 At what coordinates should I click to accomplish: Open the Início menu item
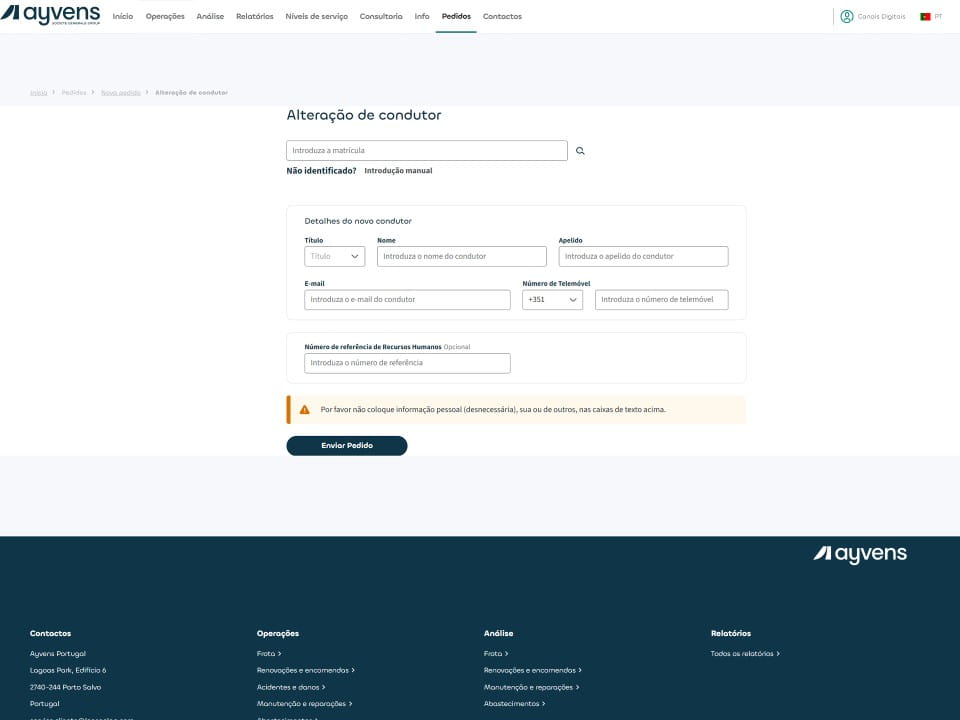(x=122, y=17)
